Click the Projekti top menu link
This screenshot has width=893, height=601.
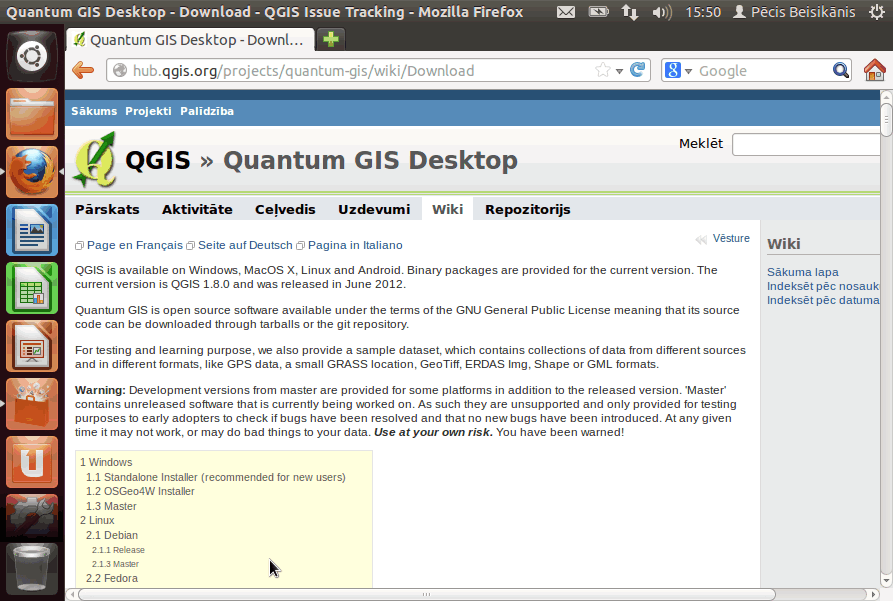148,111
